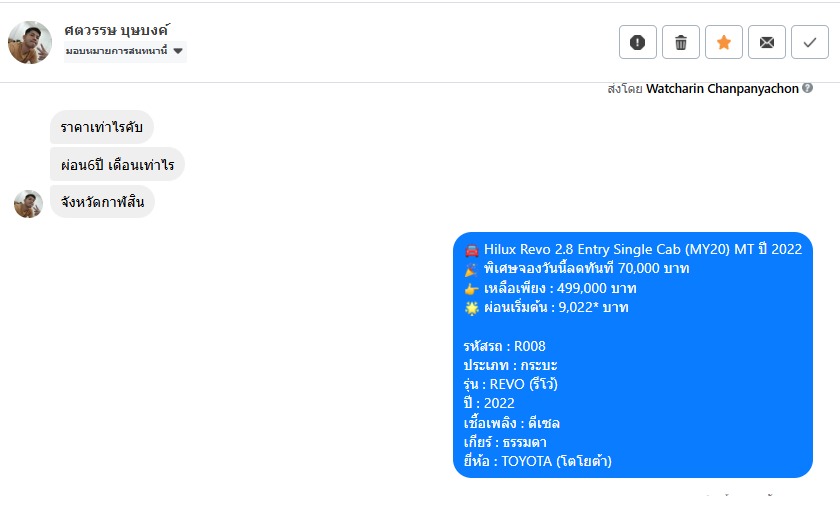Click red car emoji in message
840x505 pixels.
point(471,250)
